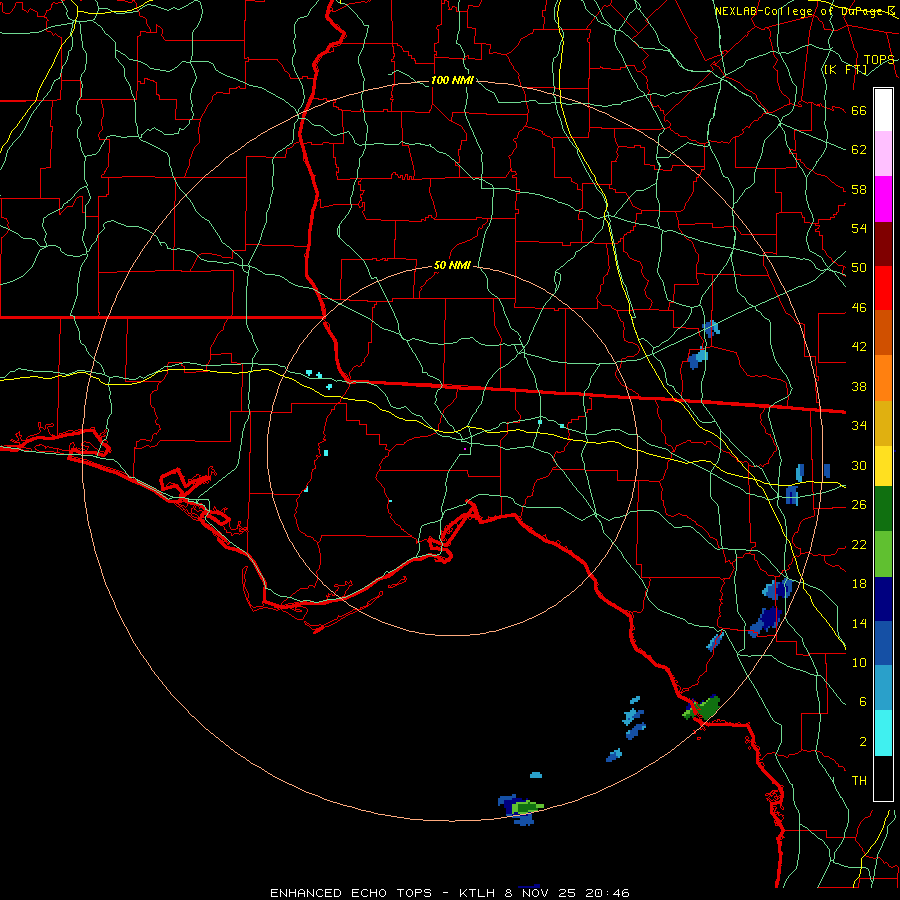The image size is (900, 900).
Task: Click the "6" legend value
Action: tap(863, 702)
